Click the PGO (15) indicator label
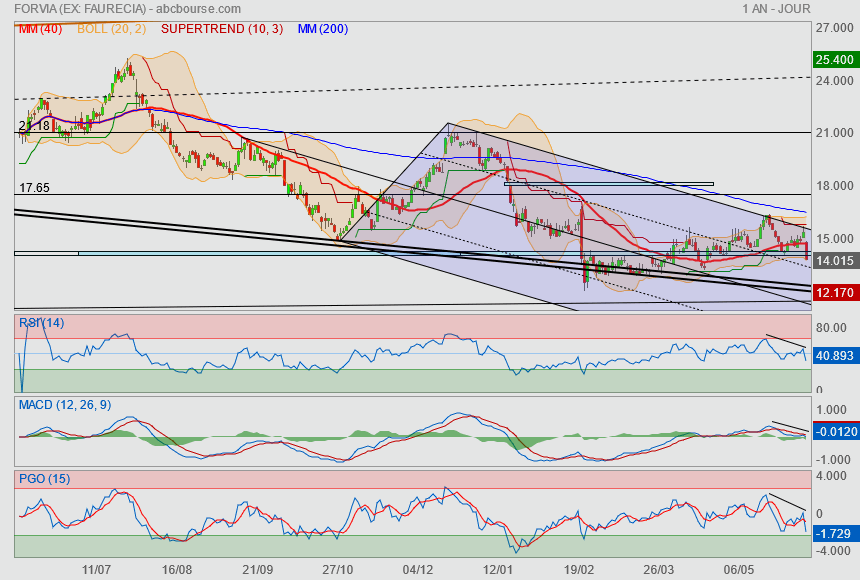 (x=44, y=478)
